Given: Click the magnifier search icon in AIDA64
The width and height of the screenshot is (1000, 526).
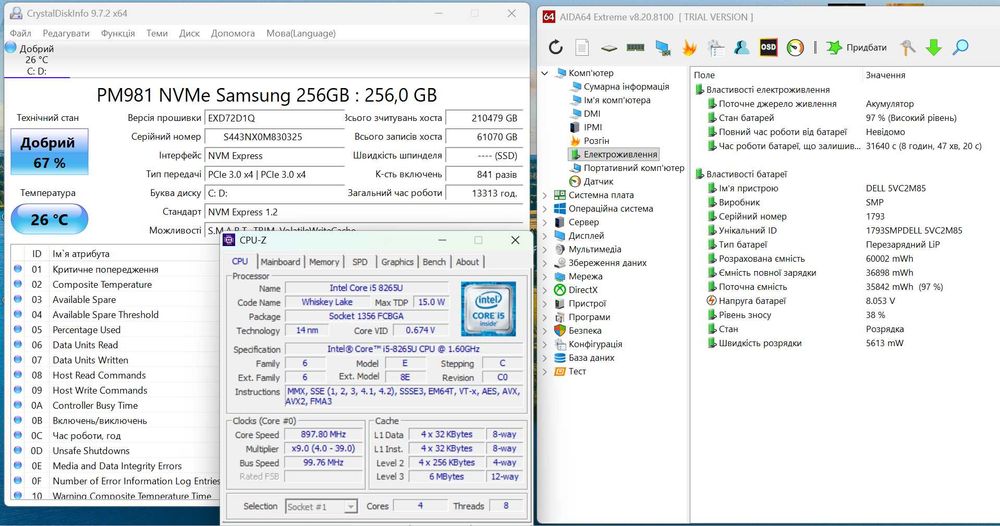Looking at the screenshot, I should [x=960, y=47].
